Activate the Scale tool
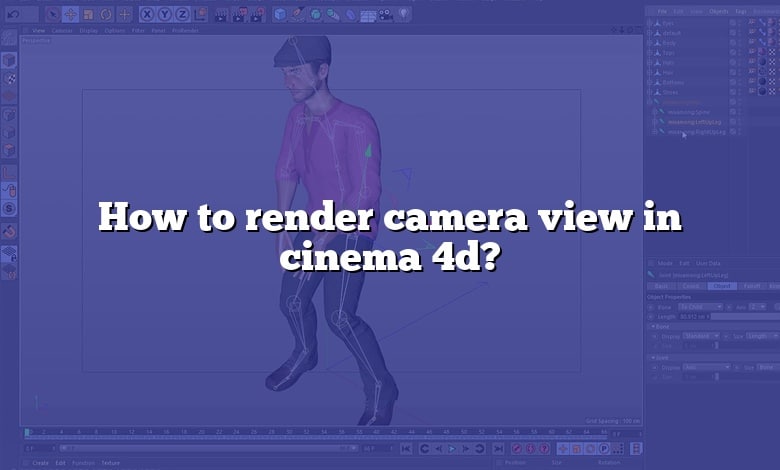This screenshot has height=470, width=780. point(89,15)
